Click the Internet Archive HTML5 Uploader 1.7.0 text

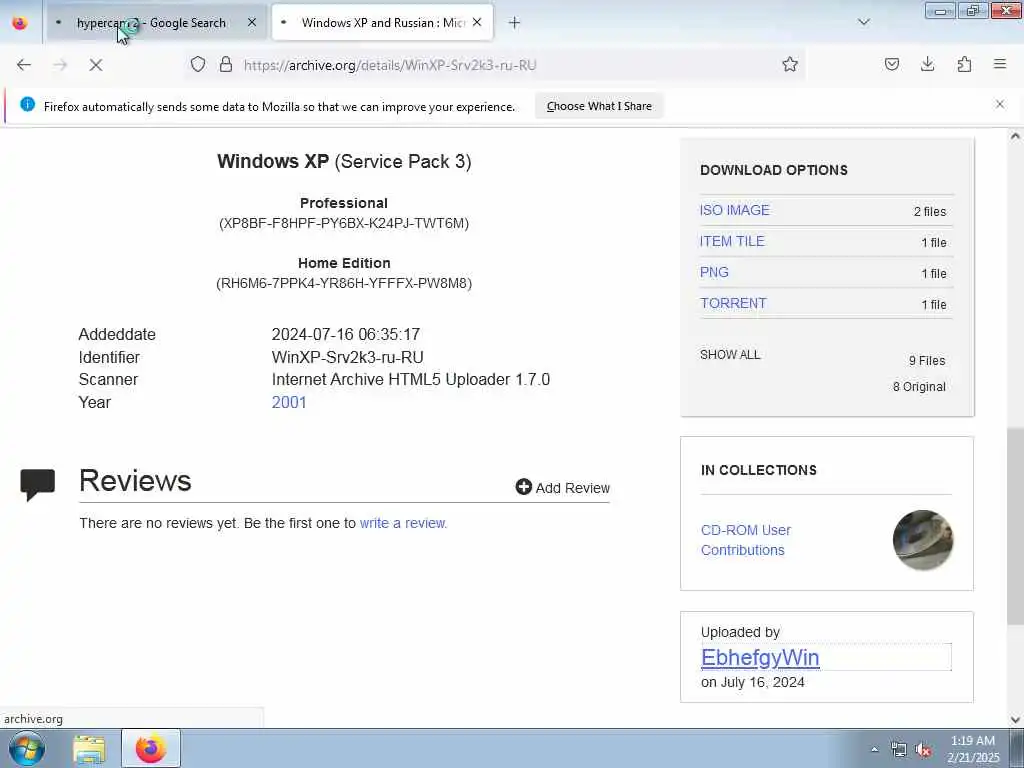pos(411,379)
